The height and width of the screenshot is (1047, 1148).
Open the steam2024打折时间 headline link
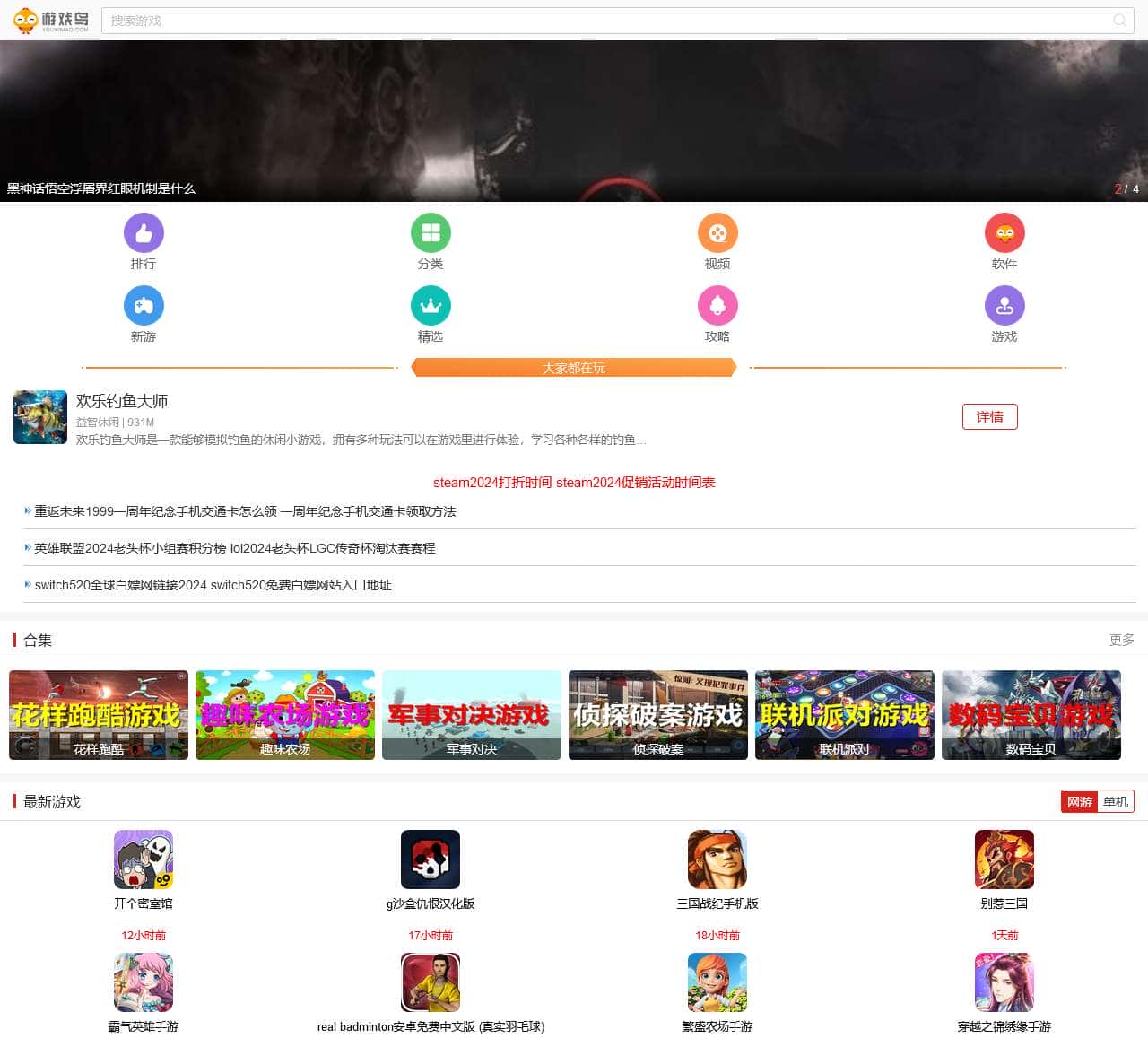[x=574, y=483]
